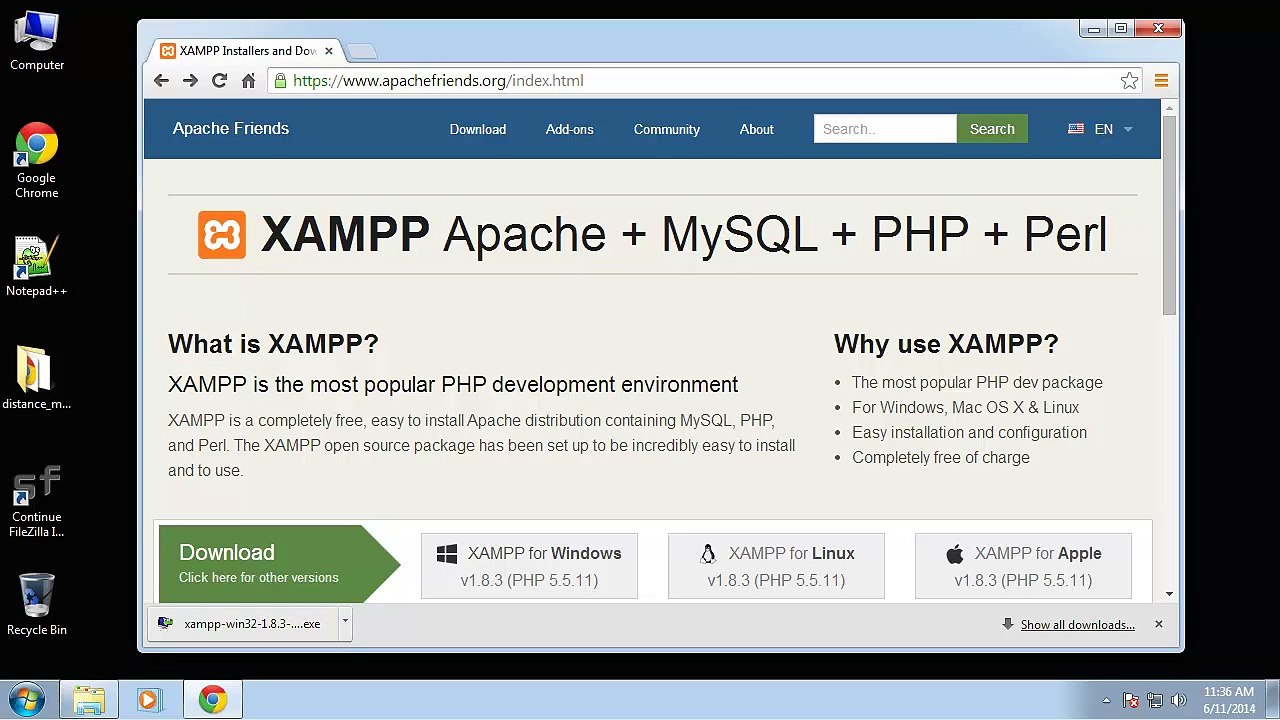
Task: Open the Add-ons menu item
Action: (570, 129)
